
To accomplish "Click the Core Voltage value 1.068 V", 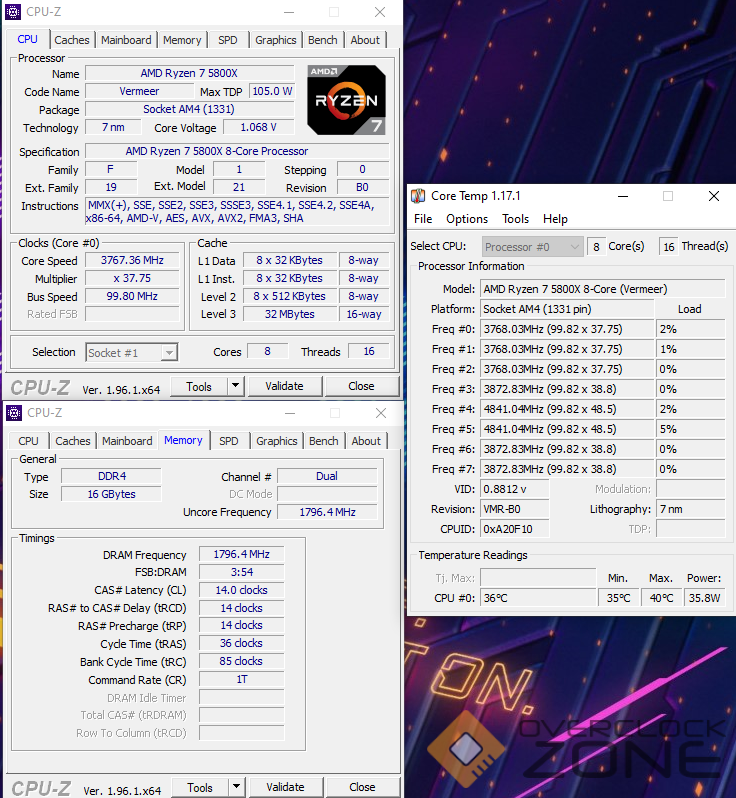I will [x=259, y=127].
